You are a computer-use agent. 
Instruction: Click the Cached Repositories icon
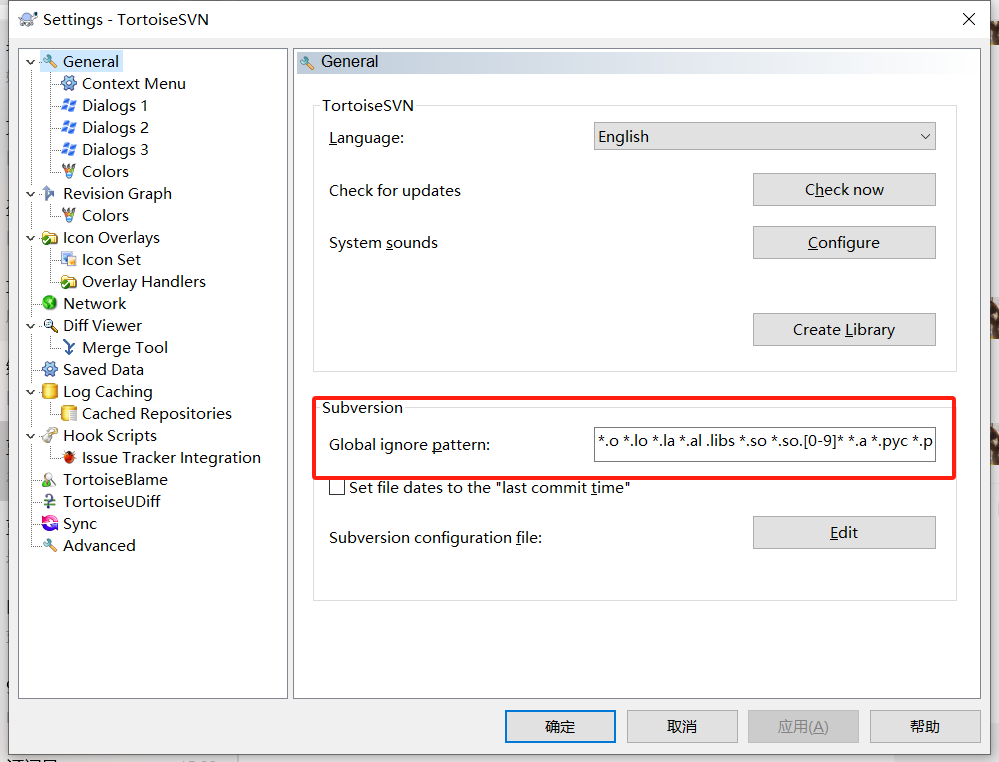coord(69,413)
